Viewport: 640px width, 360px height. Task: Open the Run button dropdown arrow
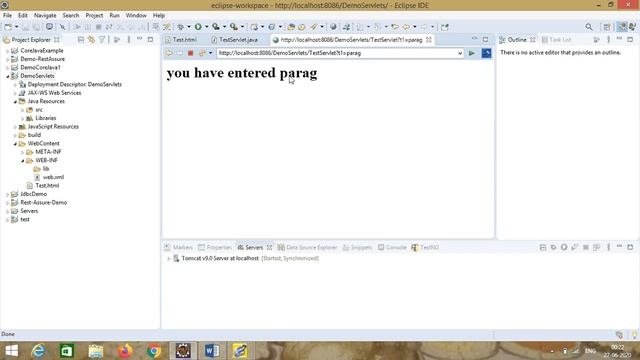coord(206,27)
